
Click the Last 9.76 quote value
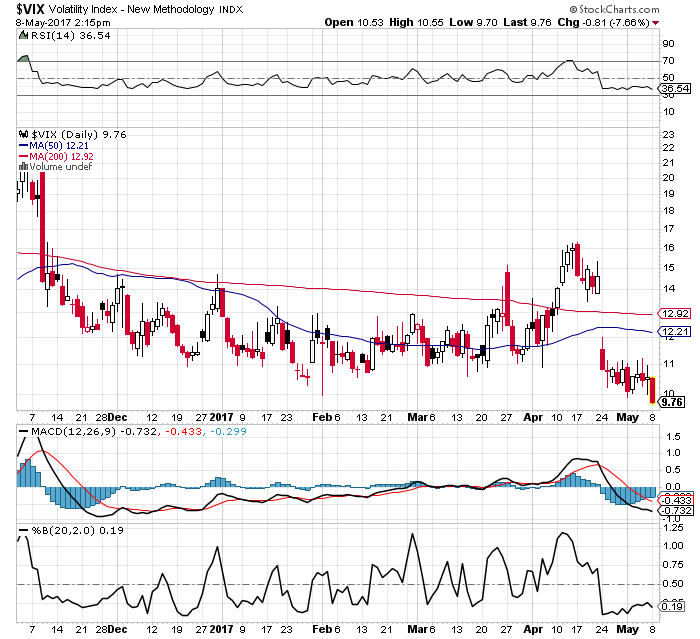pyautogui.click(x=527, y=22)
